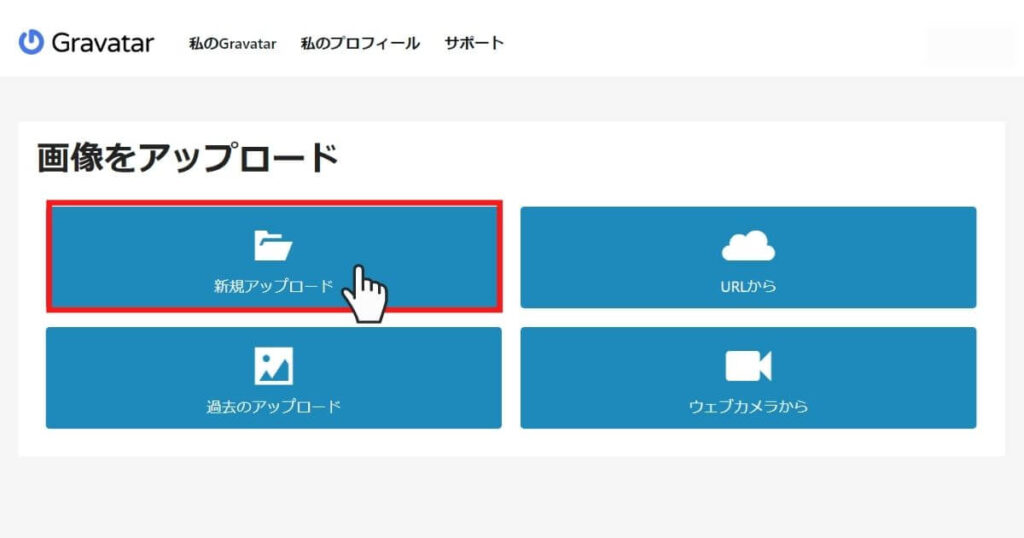
Task: Choose the ウェブカメラから label
Action: (x=748, y=406)
